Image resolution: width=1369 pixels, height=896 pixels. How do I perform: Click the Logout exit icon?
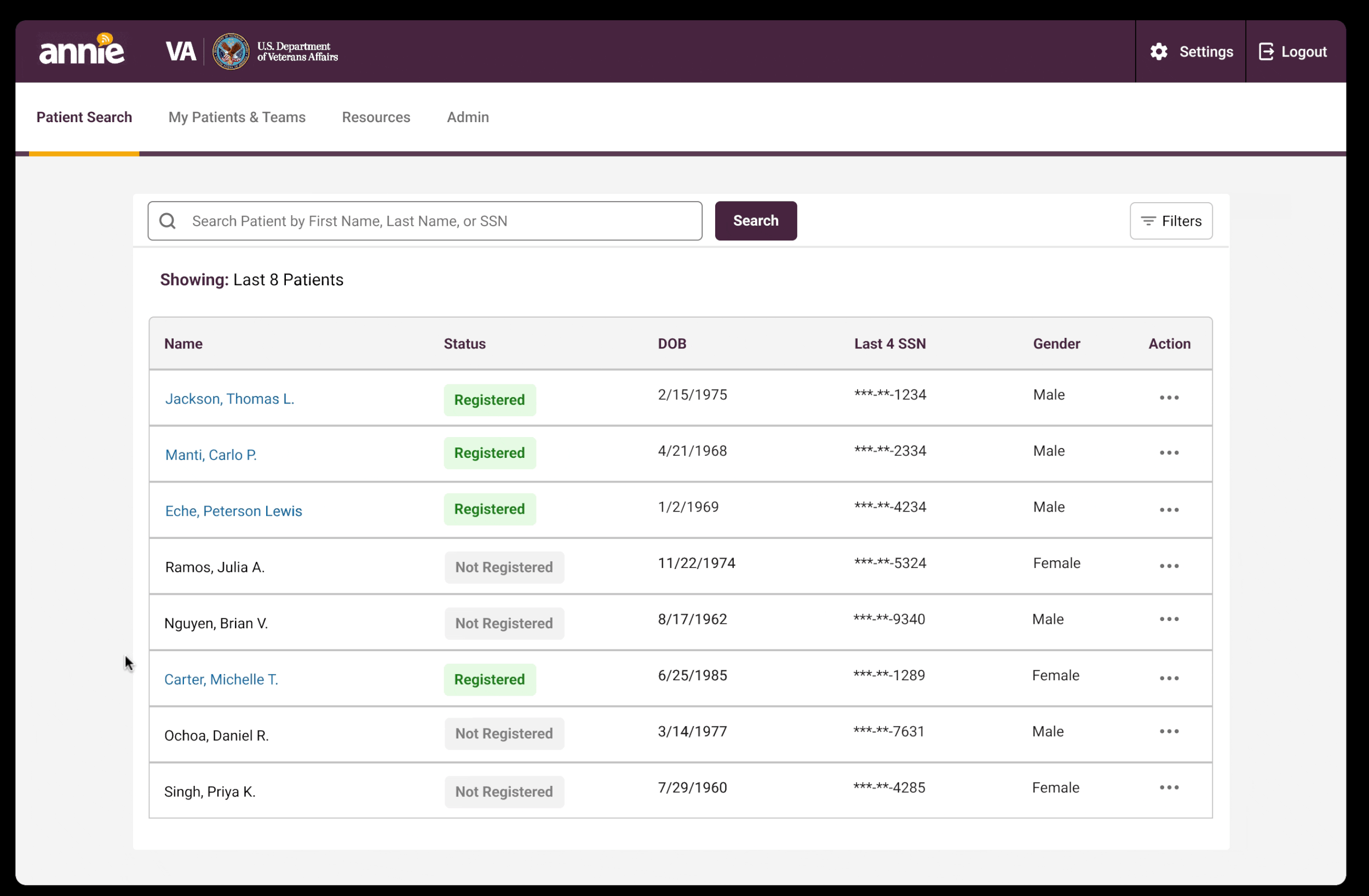1266,52
